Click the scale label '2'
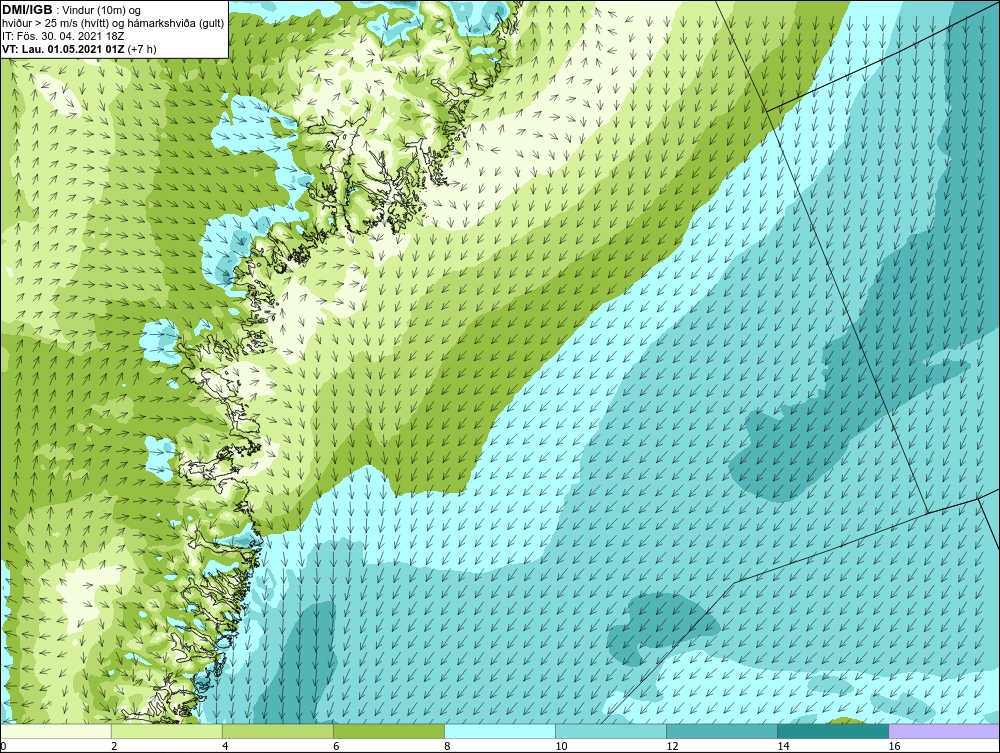This screenshot has width=1000, height=753. pyautogui.click(x=115, y=746)
